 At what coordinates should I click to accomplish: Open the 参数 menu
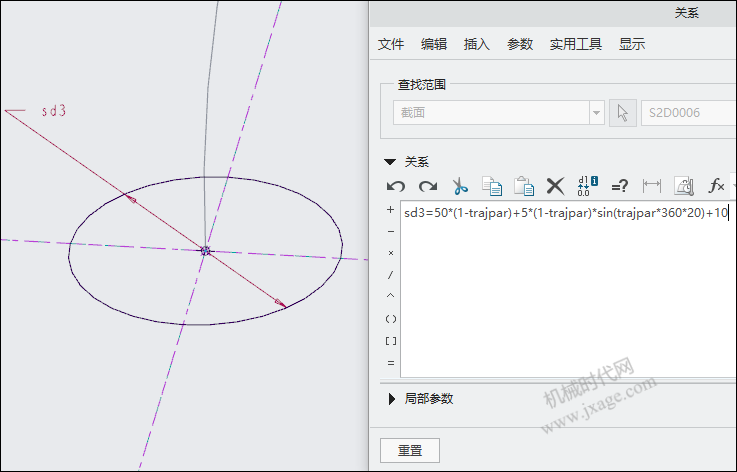coord(520,44)
